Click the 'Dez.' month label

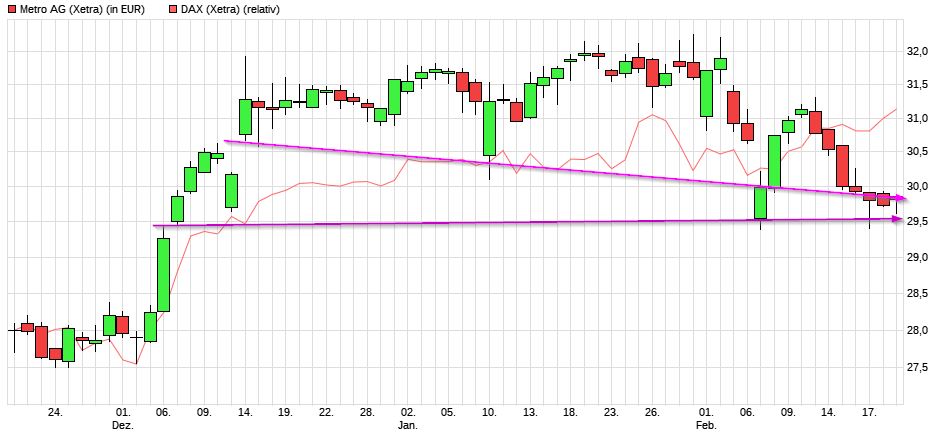pyautogui.click(x=123, y=425)
